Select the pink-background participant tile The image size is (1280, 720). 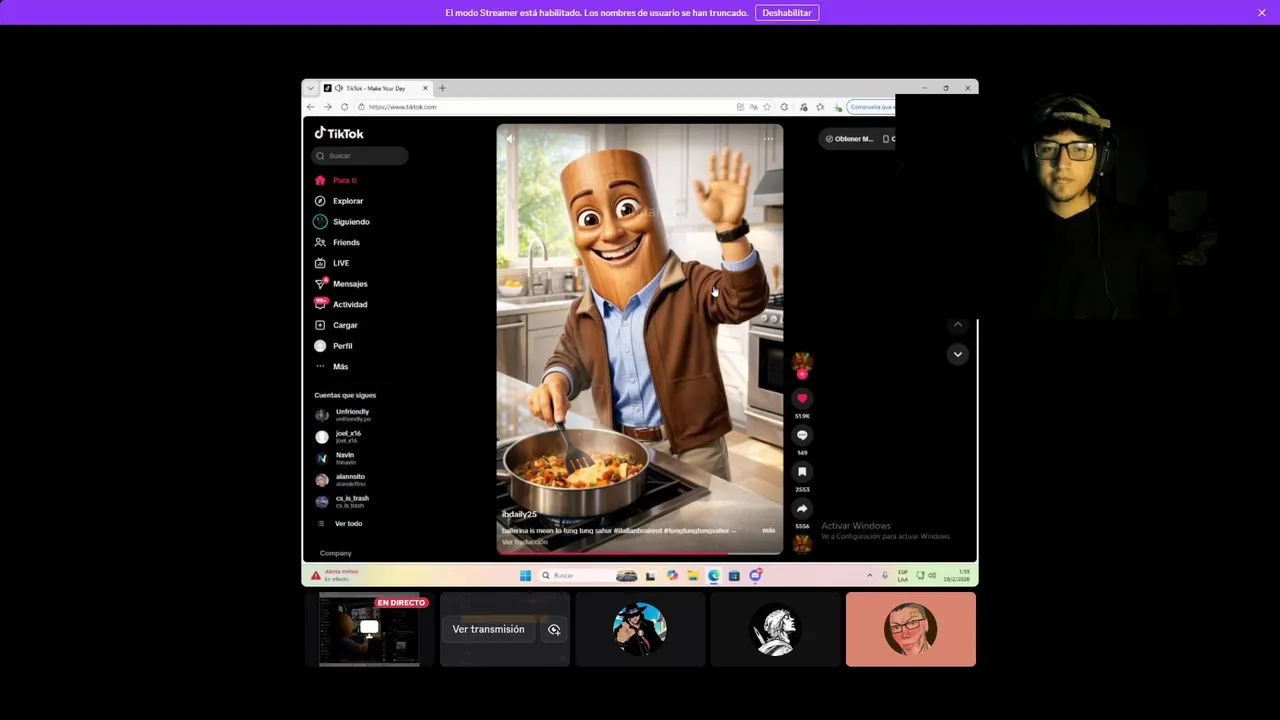click(910, 629)
